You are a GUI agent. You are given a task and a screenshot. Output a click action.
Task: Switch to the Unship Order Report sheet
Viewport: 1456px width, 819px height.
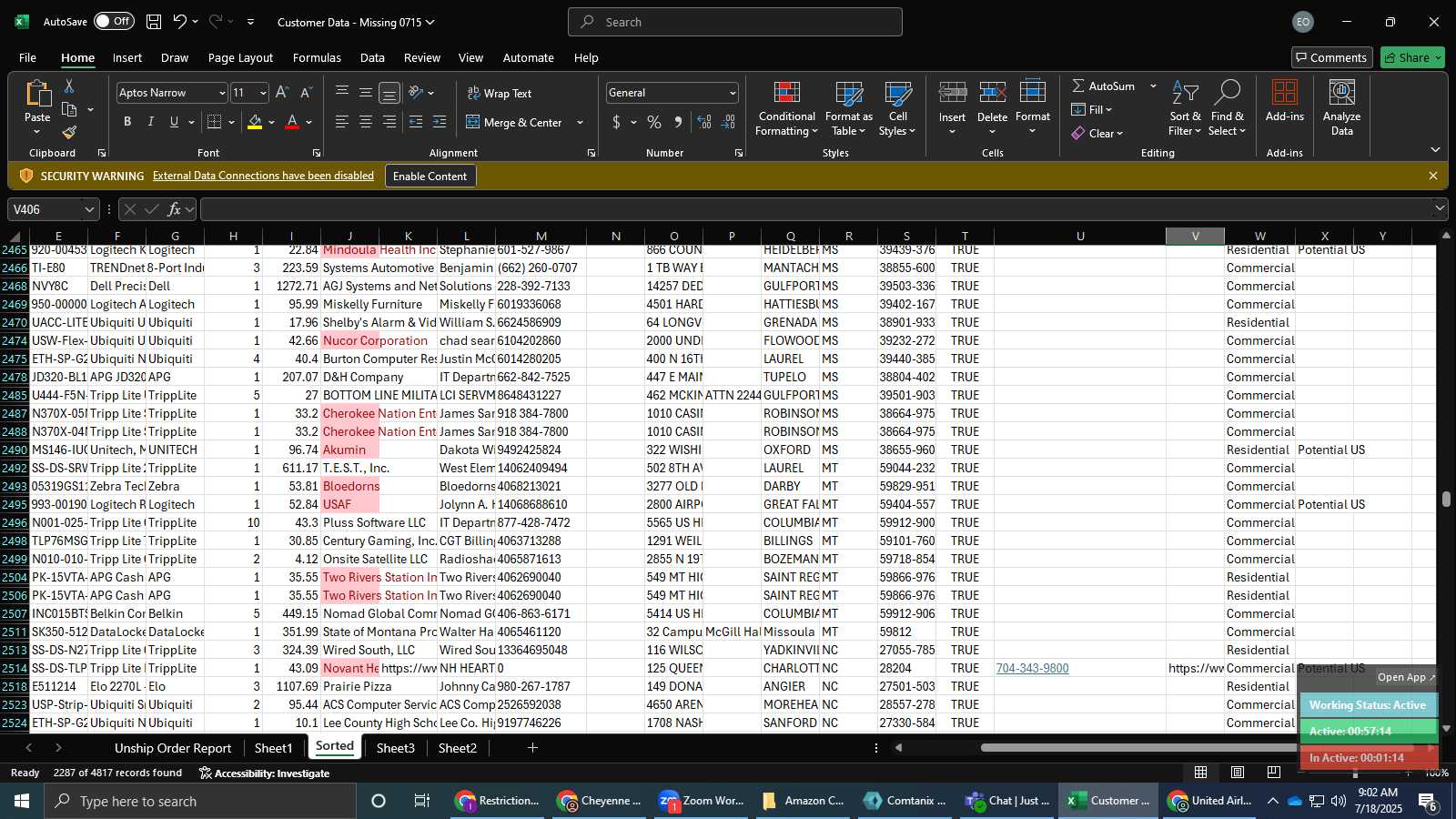pos(173,748)
